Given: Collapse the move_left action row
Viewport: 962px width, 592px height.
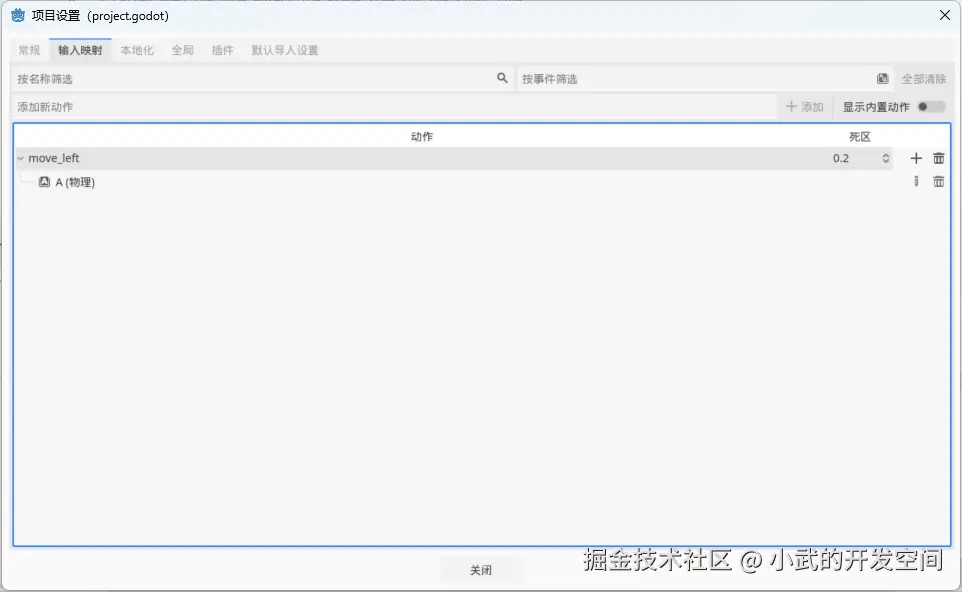Looking at the screenshot, I should (18, 157).
